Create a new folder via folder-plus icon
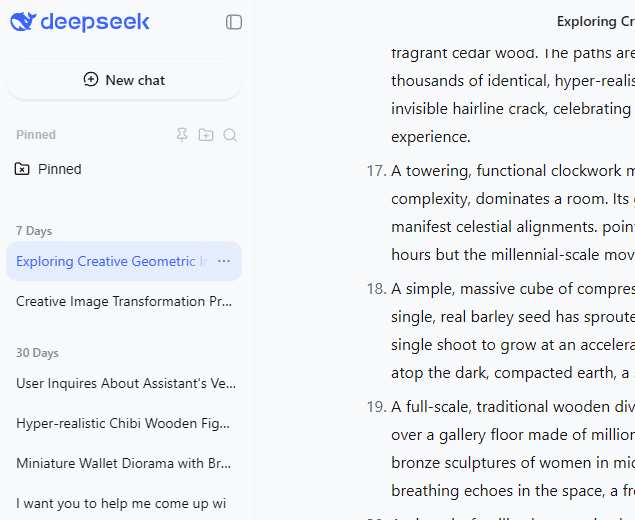Screen dimensions: 635x520 [x=206, y=135]
